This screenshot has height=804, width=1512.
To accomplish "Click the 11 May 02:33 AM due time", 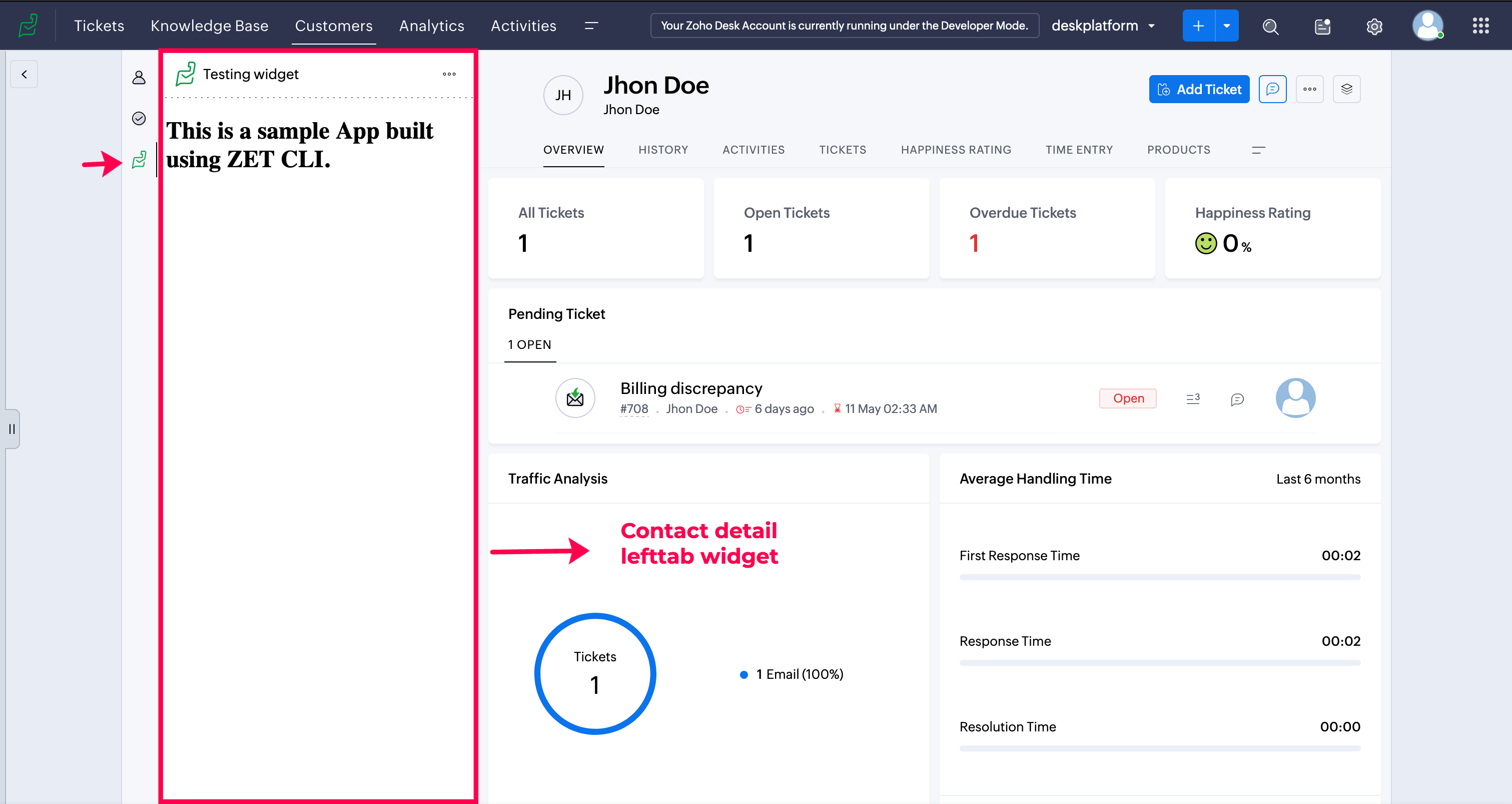I will [885, 409].
